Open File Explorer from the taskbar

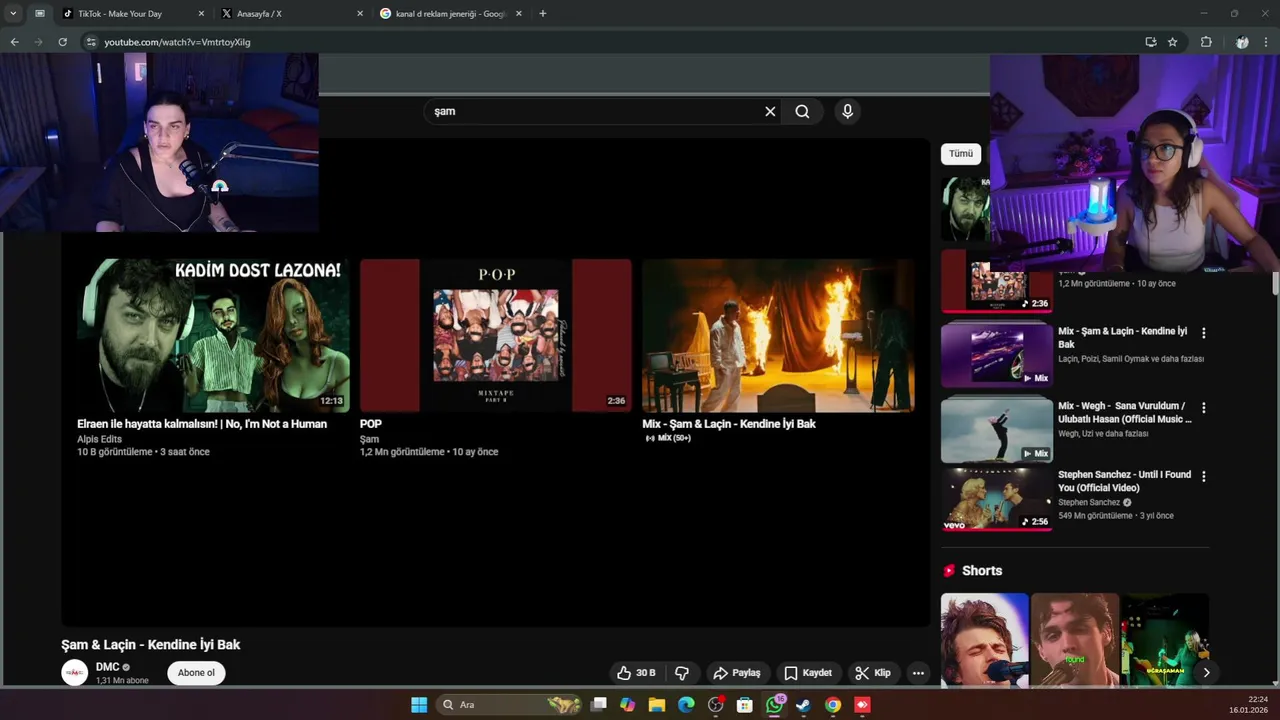coord(657,705)
